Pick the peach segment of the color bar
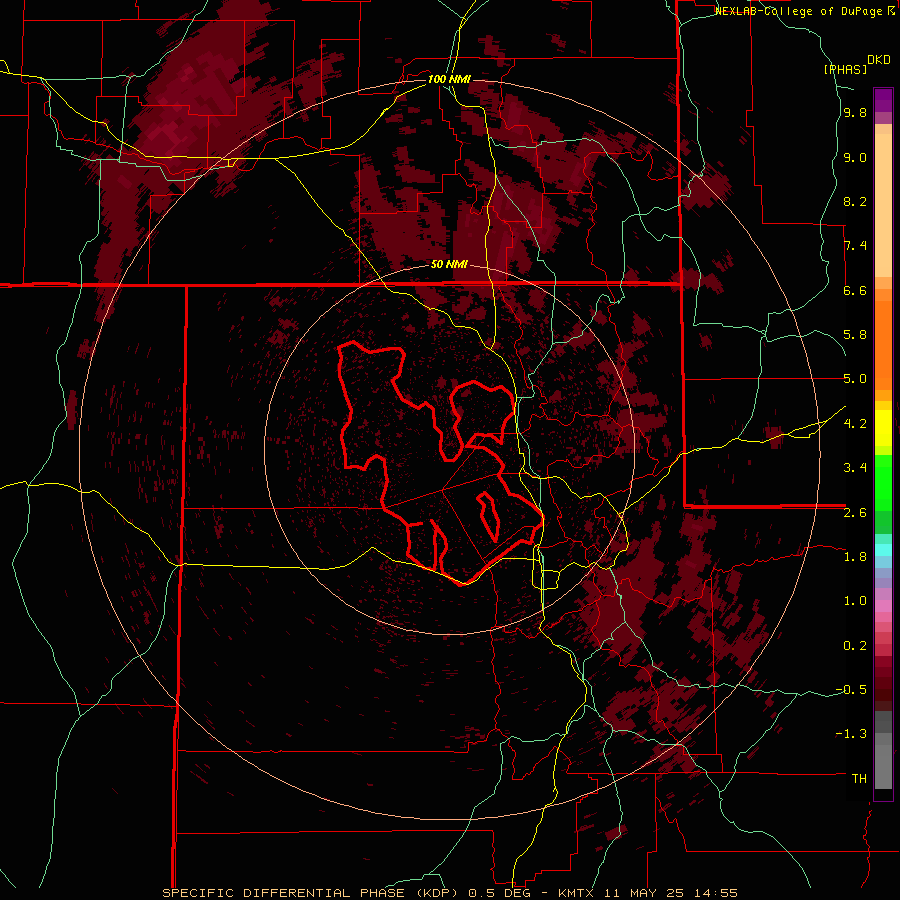Image resolution: width=900 pixels, height=900 pixels. pyautogui.click(x=883, y=207)
